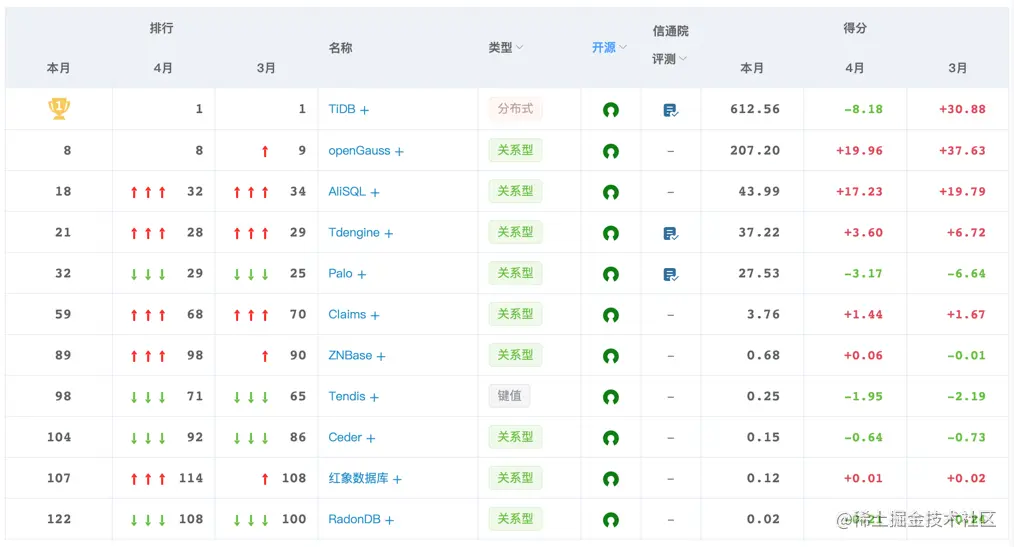
Task: Open the TiDB database link
Action: [341, 109]
